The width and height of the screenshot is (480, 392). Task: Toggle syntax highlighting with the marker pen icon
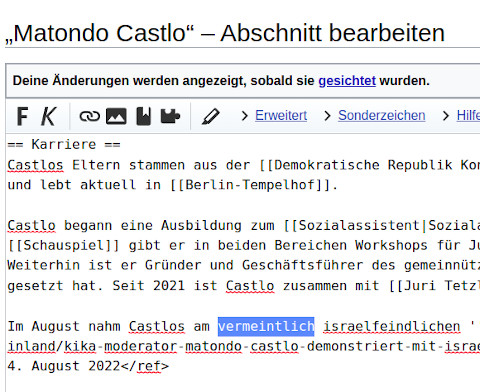click(211, 116)
